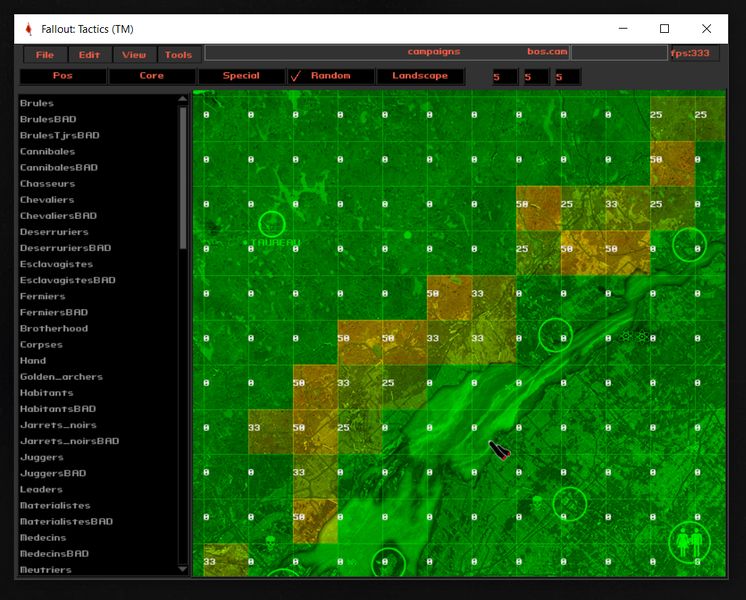Click the encounter list scrollbar thumb
746x600 pixels.
(x=183, y=177)
